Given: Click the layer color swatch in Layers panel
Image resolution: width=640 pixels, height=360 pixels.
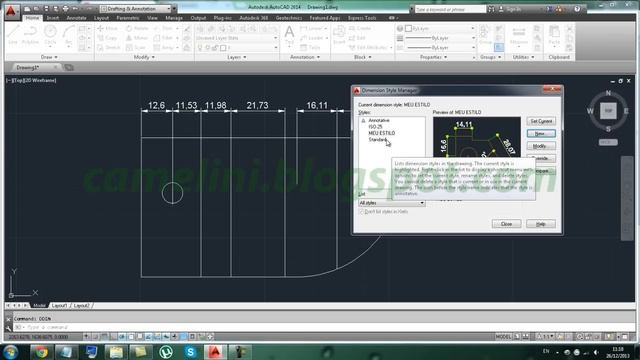Looking at the screenshot, I should (x=223, y=48).
